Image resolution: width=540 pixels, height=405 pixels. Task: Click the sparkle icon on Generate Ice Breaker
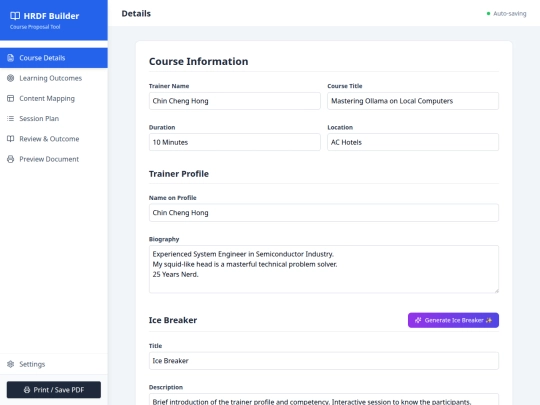click(x=418, y=320)
